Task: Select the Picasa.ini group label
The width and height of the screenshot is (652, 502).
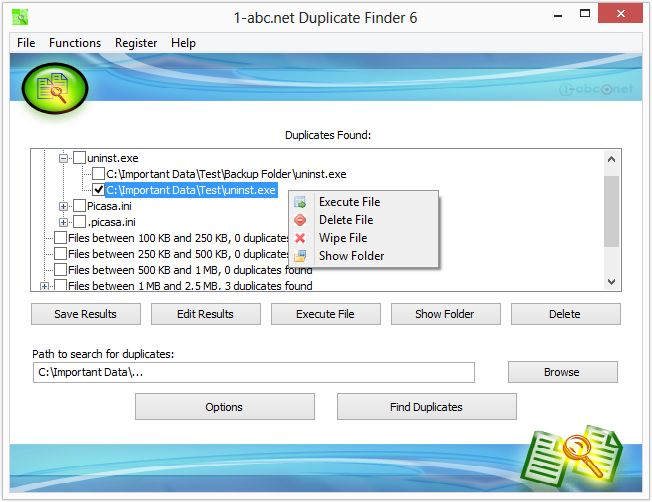Action: click(x=109, y=206)
